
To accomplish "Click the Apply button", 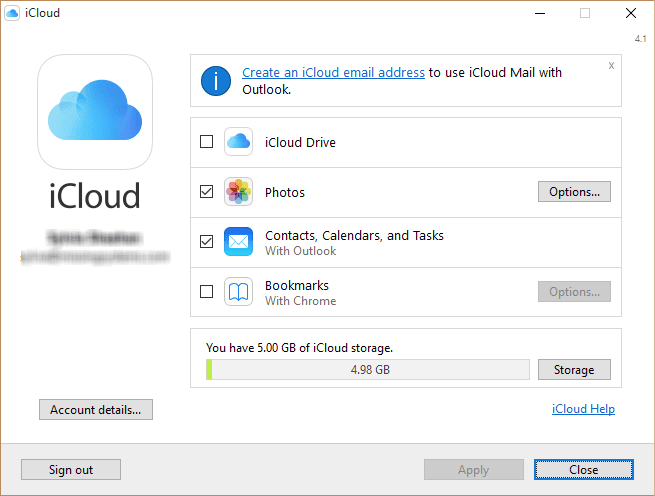I will (474, 470).
